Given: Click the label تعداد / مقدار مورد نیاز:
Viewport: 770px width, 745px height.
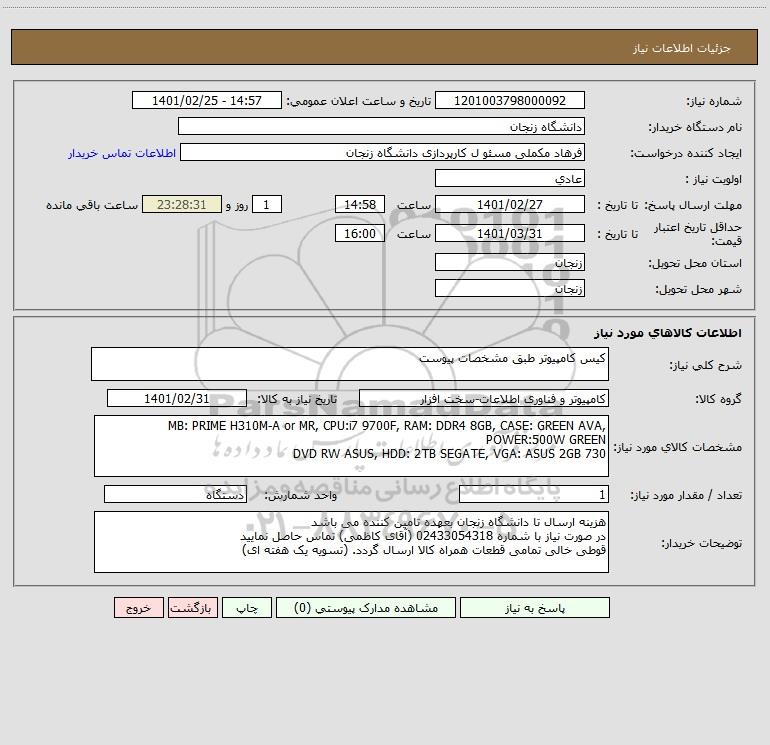Looking at the screenshot, I should pos(686,496).
